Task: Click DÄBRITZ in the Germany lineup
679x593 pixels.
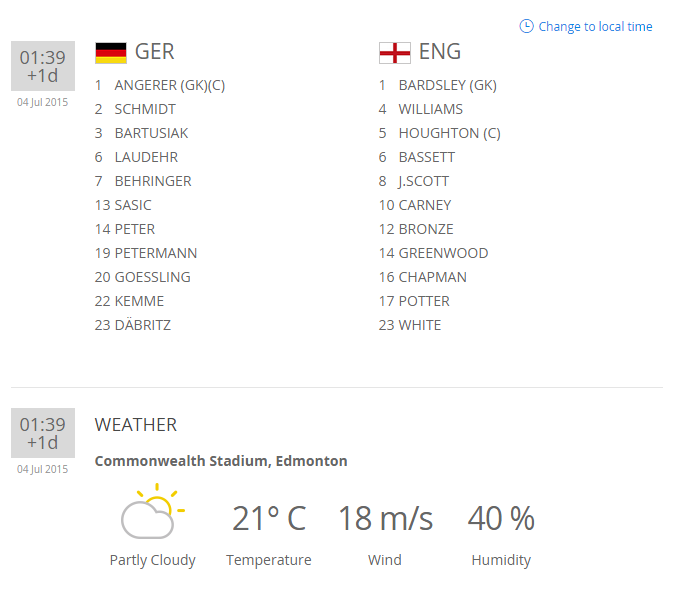Action: [142, 325]
